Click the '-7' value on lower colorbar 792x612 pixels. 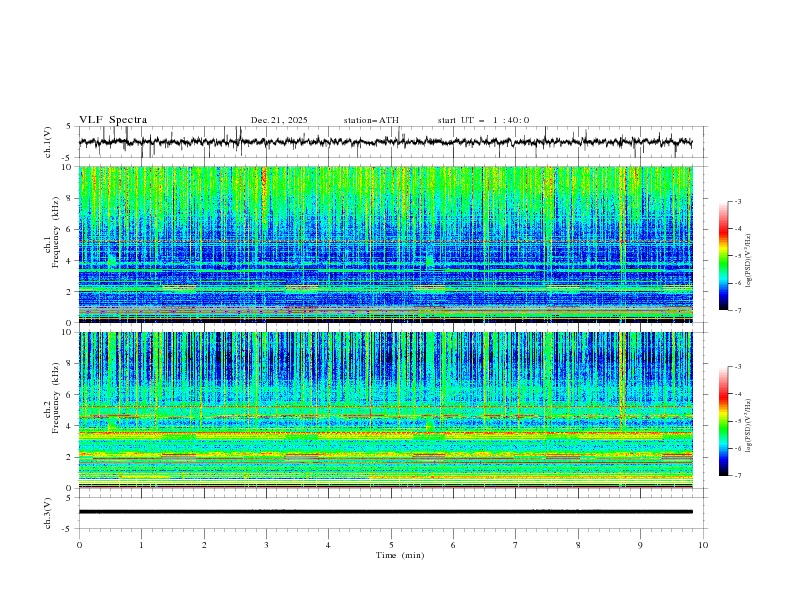coord(738,476)
